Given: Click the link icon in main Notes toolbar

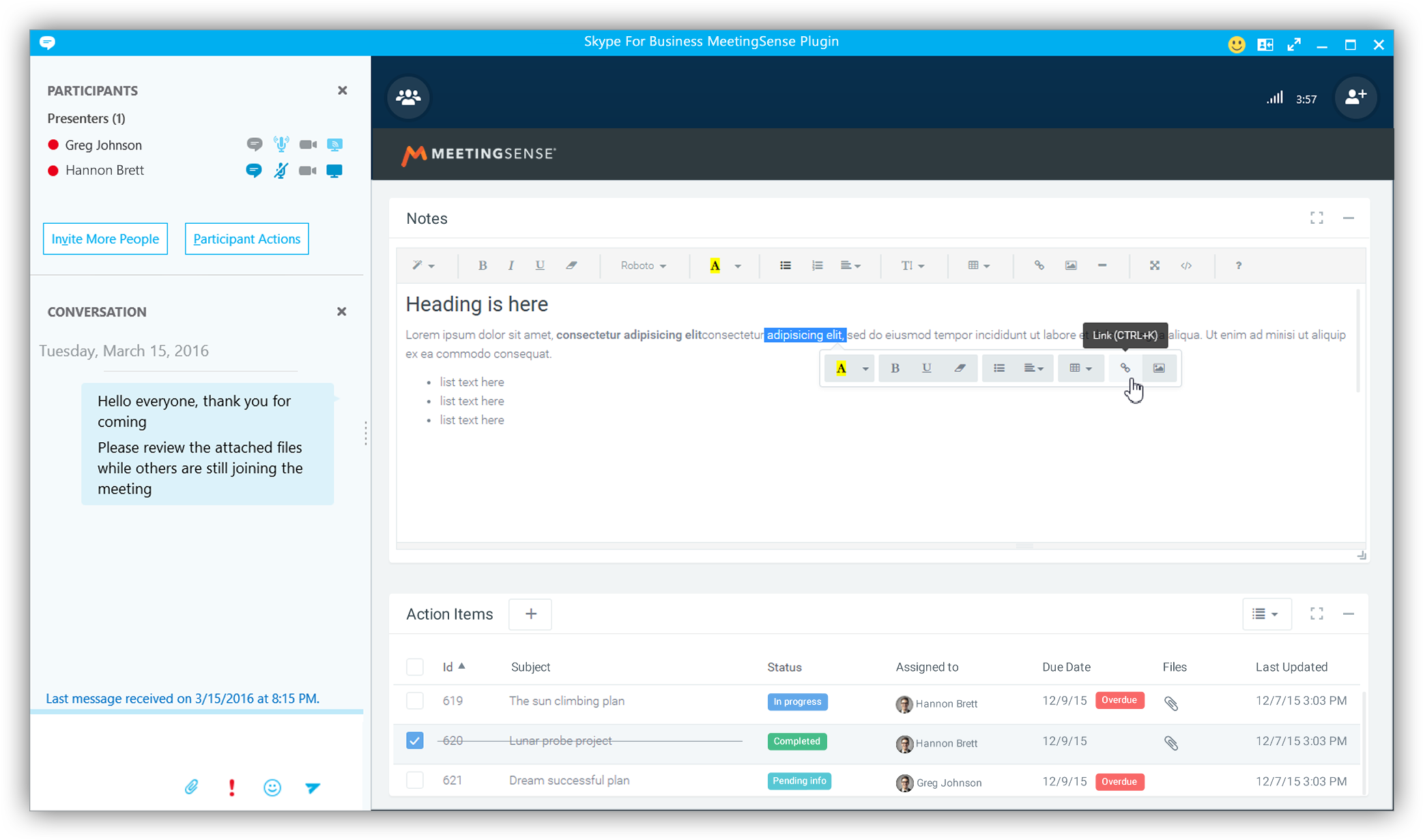Looking at the screenshot, I should click(x=1039, y=265).
